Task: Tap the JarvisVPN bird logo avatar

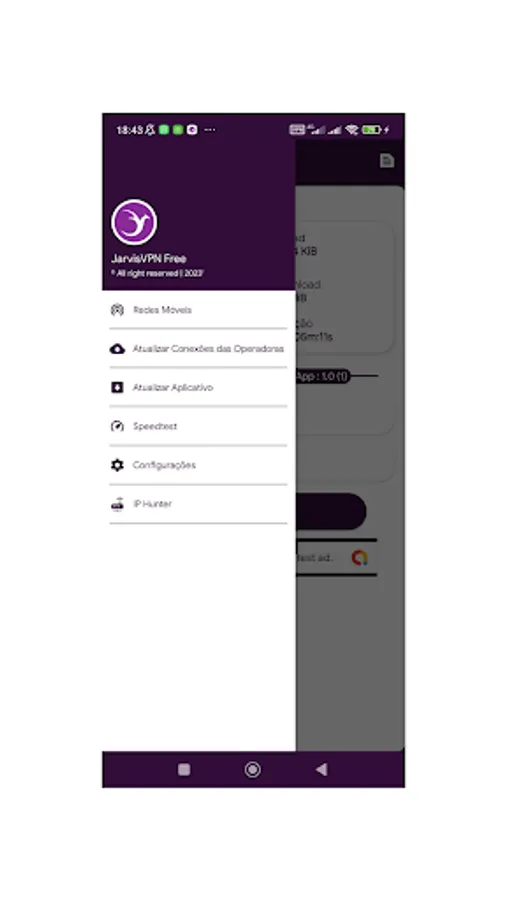Action: (134, 222)
